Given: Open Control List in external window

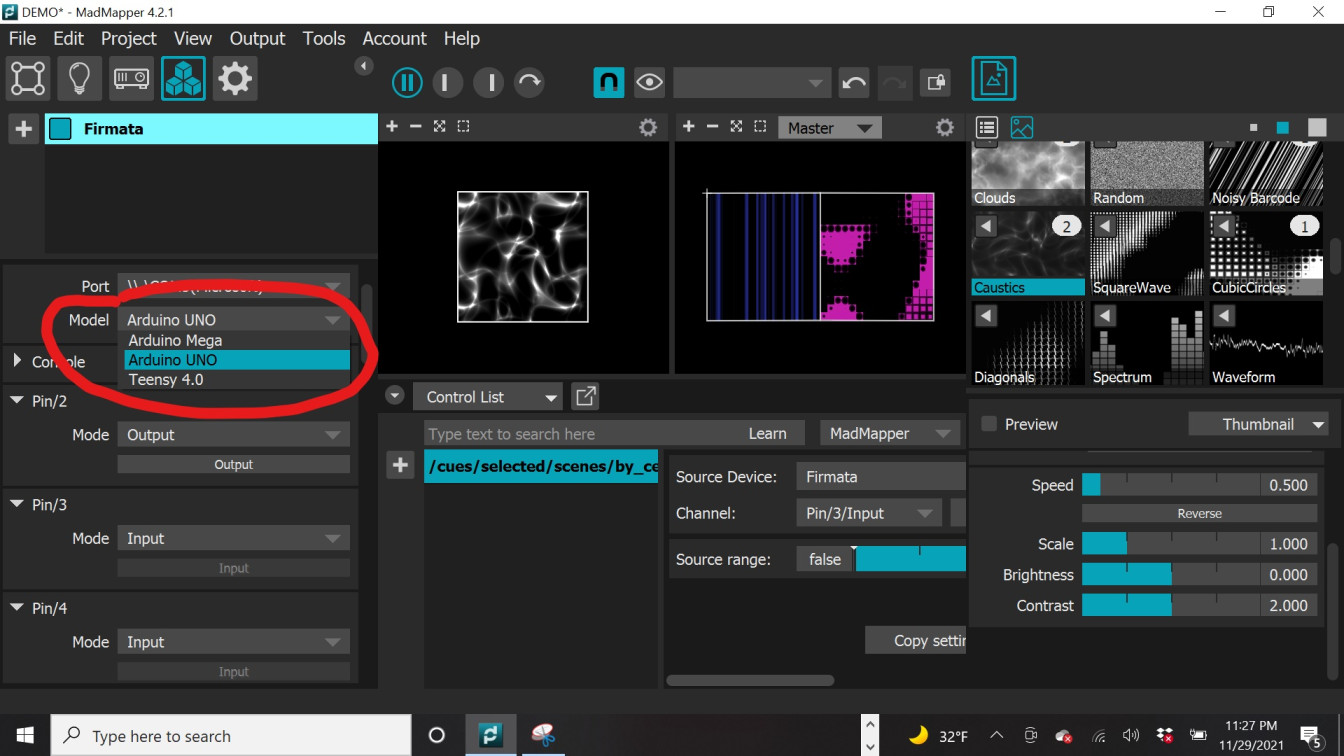Looking at the screenshot, I should click(x=585, y=397).
